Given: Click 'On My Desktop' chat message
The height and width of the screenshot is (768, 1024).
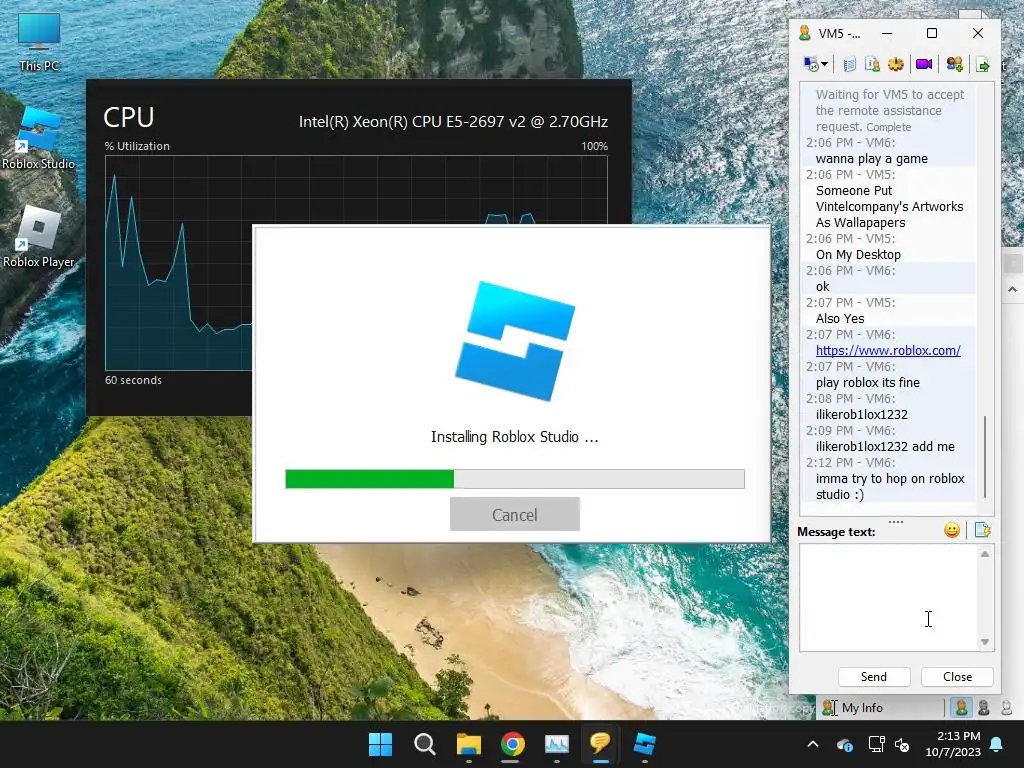Looking at the screenshot, I should (858, 254).
